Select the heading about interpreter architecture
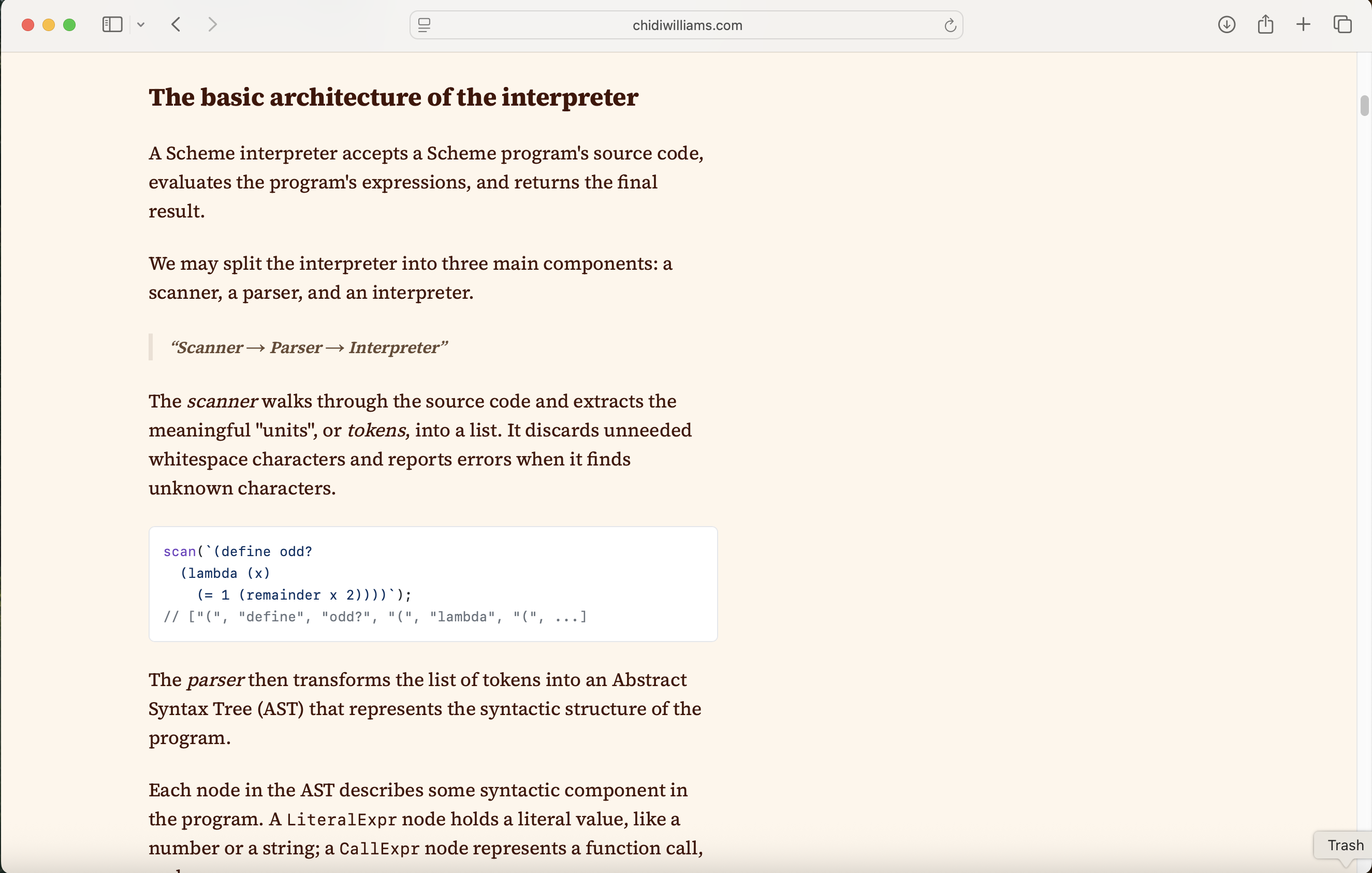The height and width of the screenshot is (873, 1372). click(x=393, y=97)
